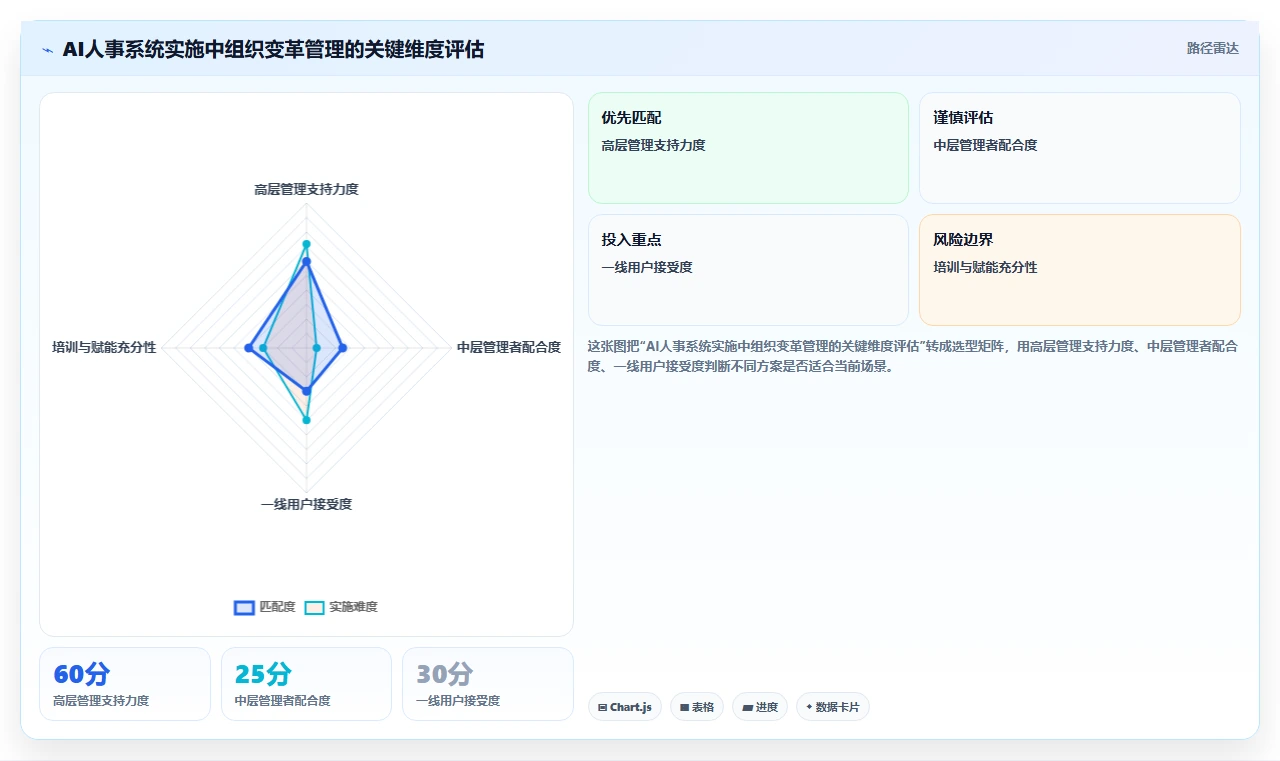
Task: Click the 25分 score card
Action: tap(306, 684)
